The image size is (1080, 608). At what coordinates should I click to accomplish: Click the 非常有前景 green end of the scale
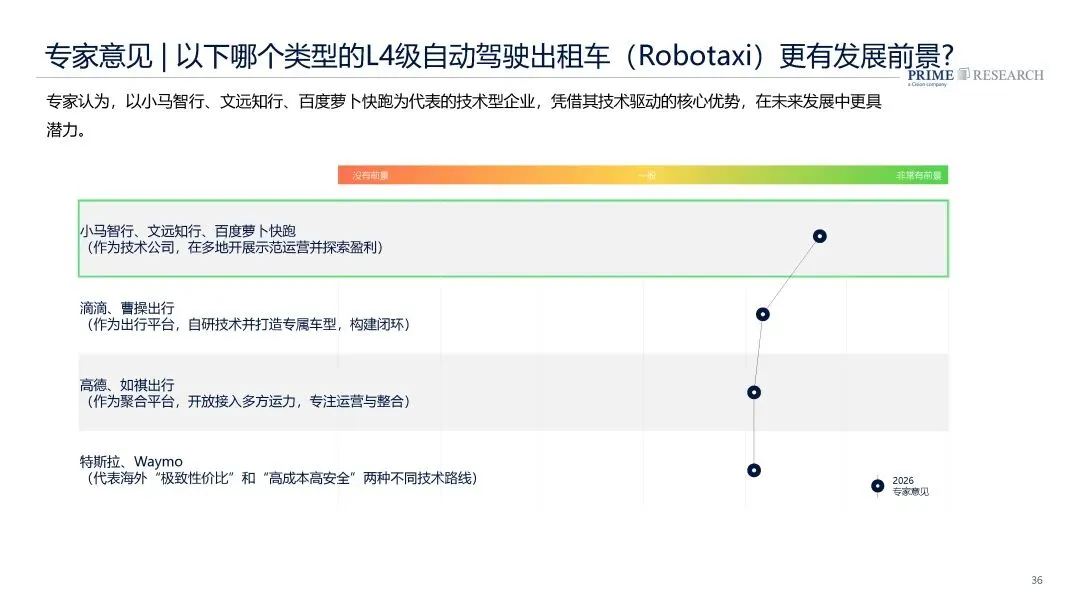coord(918,176)
